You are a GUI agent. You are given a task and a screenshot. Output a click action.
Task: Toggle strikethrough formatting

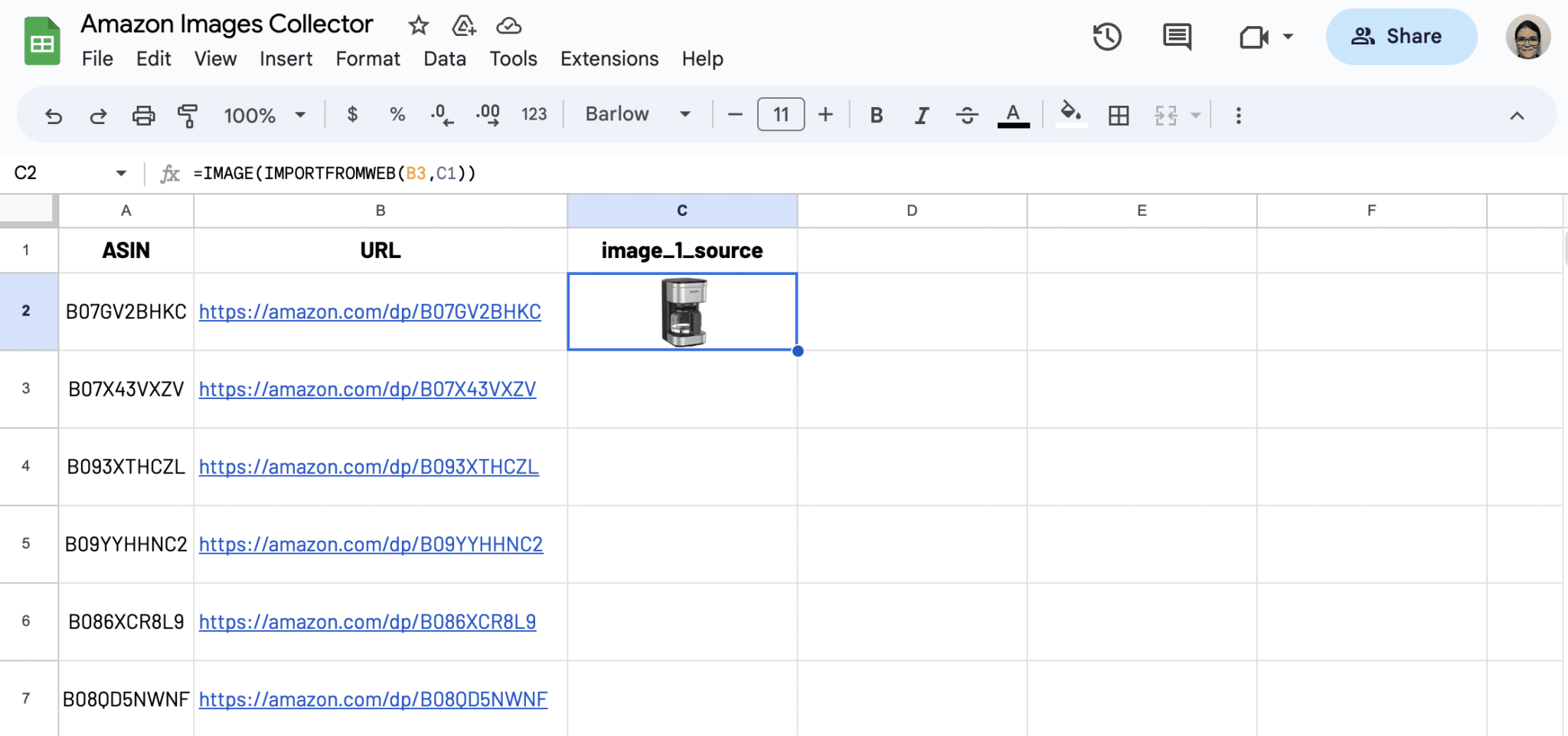(967, 115)
